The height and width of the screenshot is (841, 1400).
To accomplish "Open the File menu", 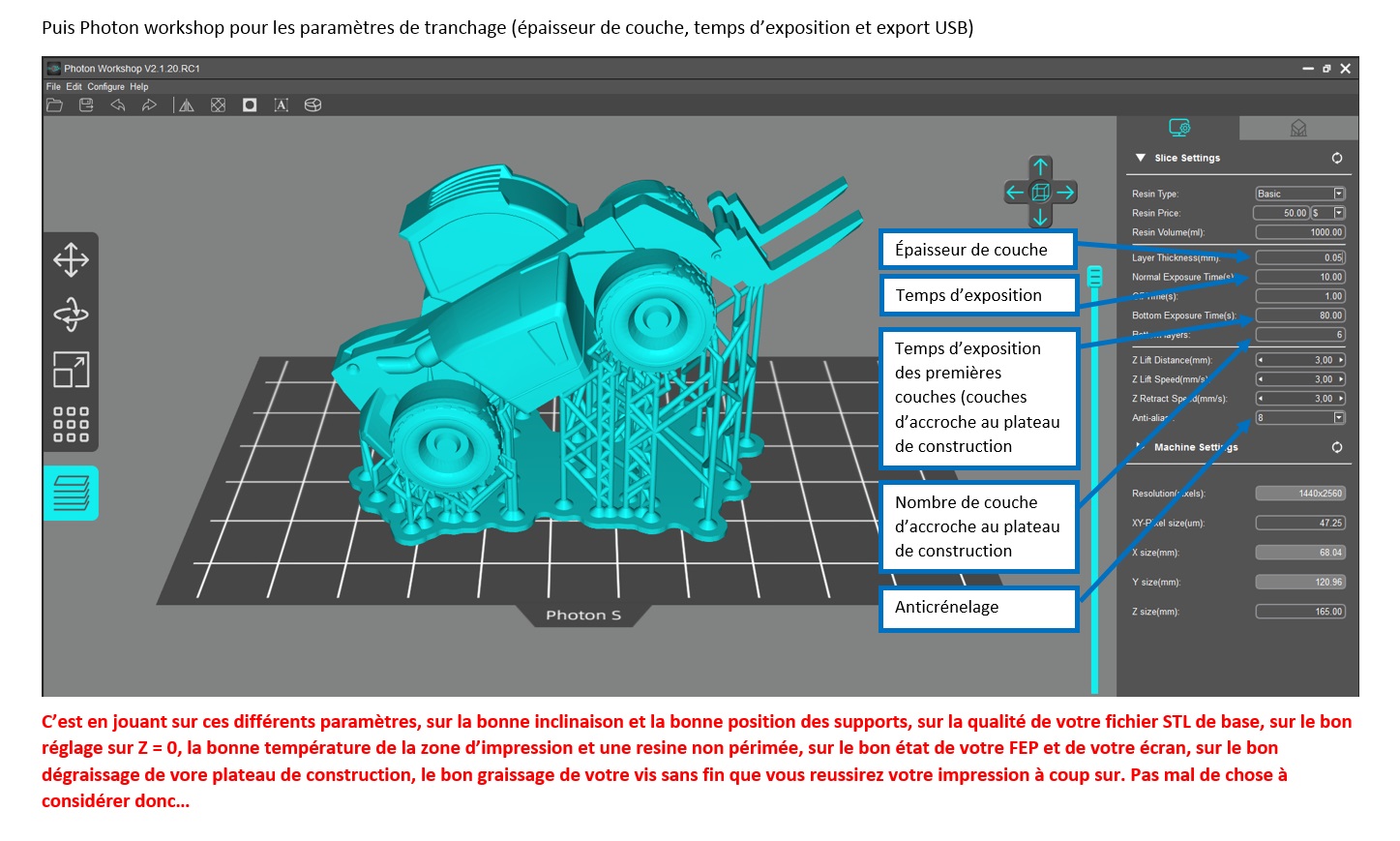I will tap(53, 87).
